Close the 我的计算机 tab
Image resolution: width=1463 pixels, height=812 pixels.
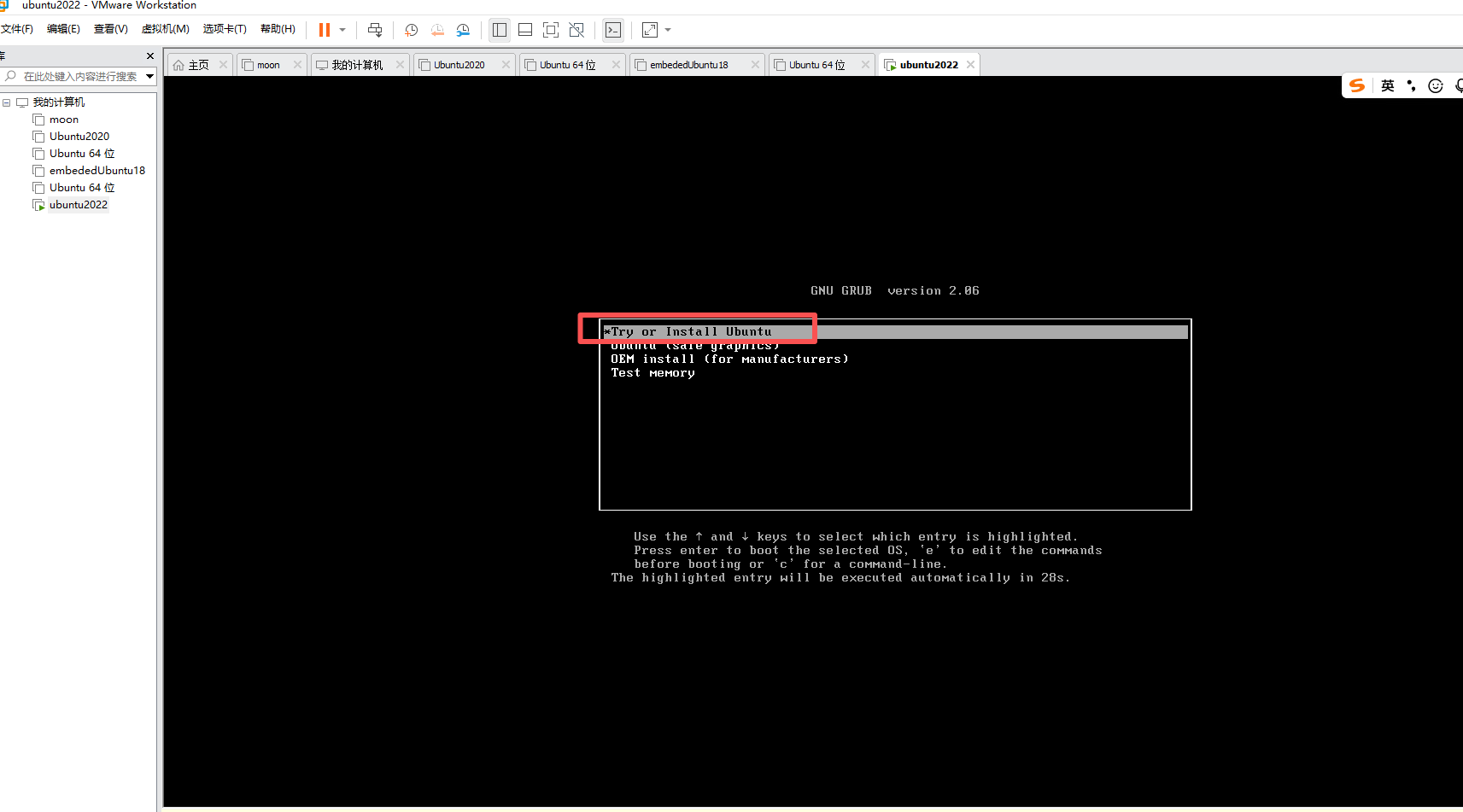[400, 65]
